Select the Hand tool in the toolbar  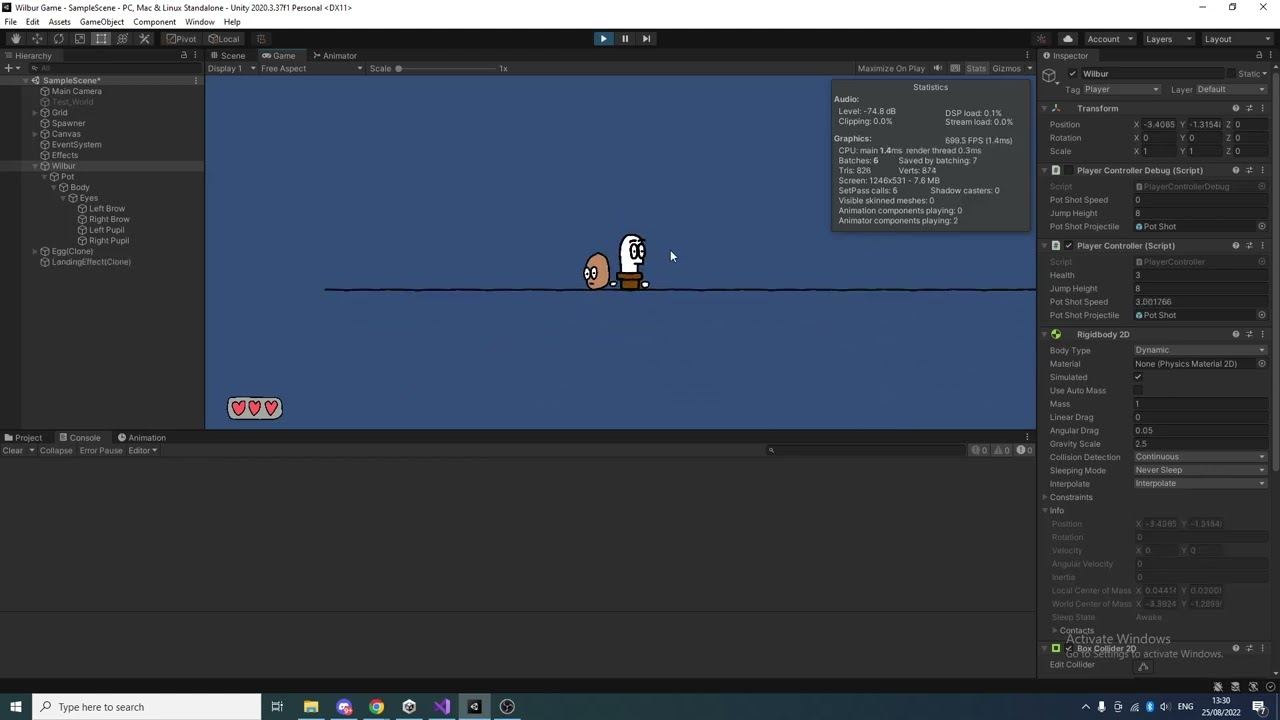coord(15,38)
